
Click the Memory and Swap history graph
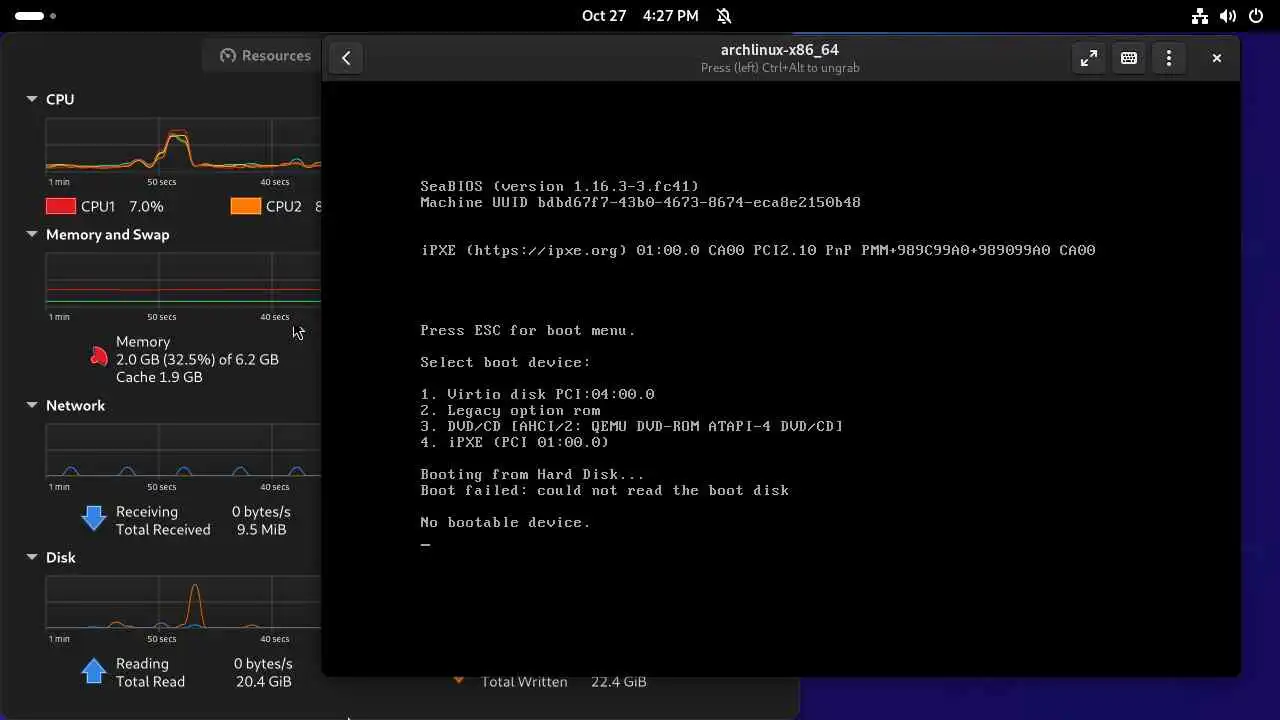point(183,280)
